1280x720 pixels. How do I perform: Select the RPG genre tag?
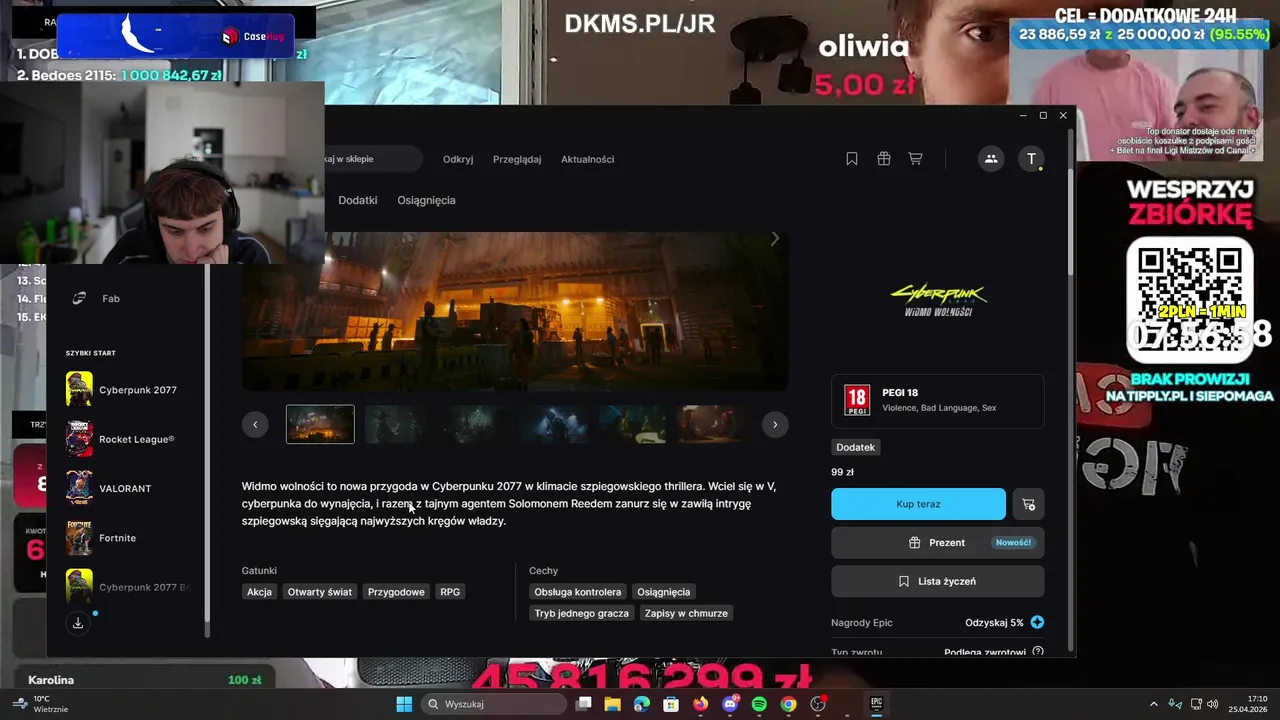[x=450, y=592]
